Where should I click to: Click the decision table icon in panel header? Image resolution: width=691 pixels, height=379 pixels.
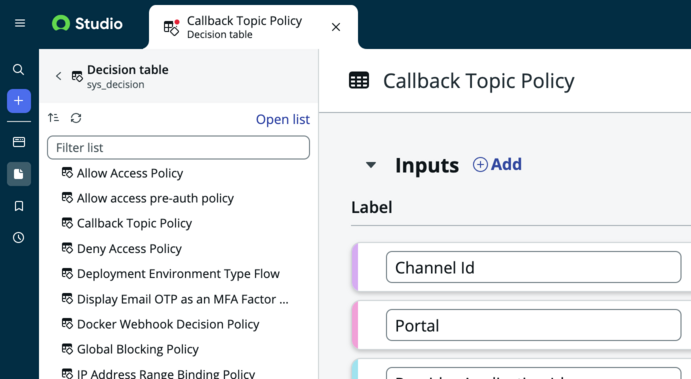[x=77, y=76]
